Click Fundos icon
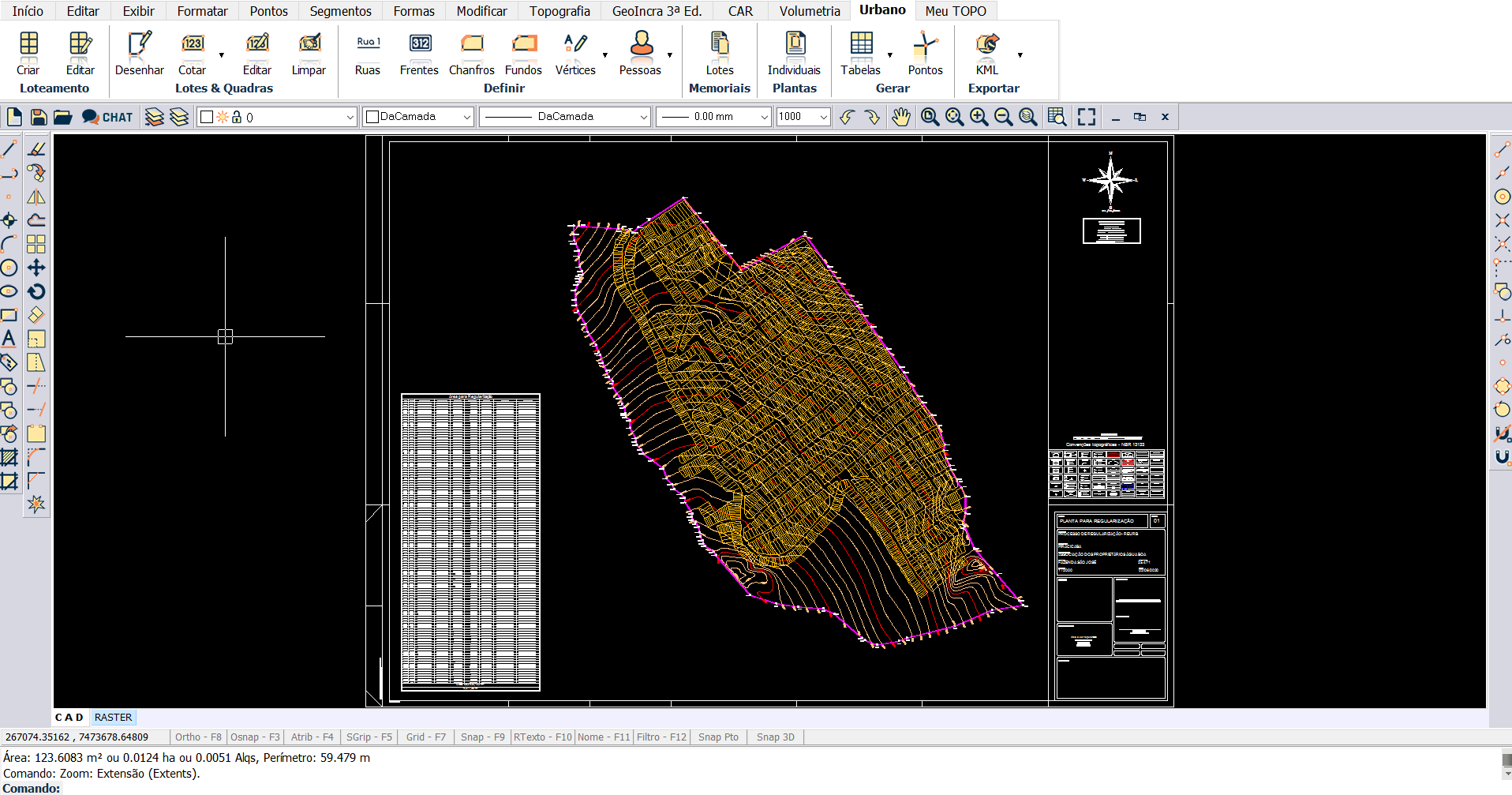The width and height of the screenshot is (1512, 795). point(524,52)
